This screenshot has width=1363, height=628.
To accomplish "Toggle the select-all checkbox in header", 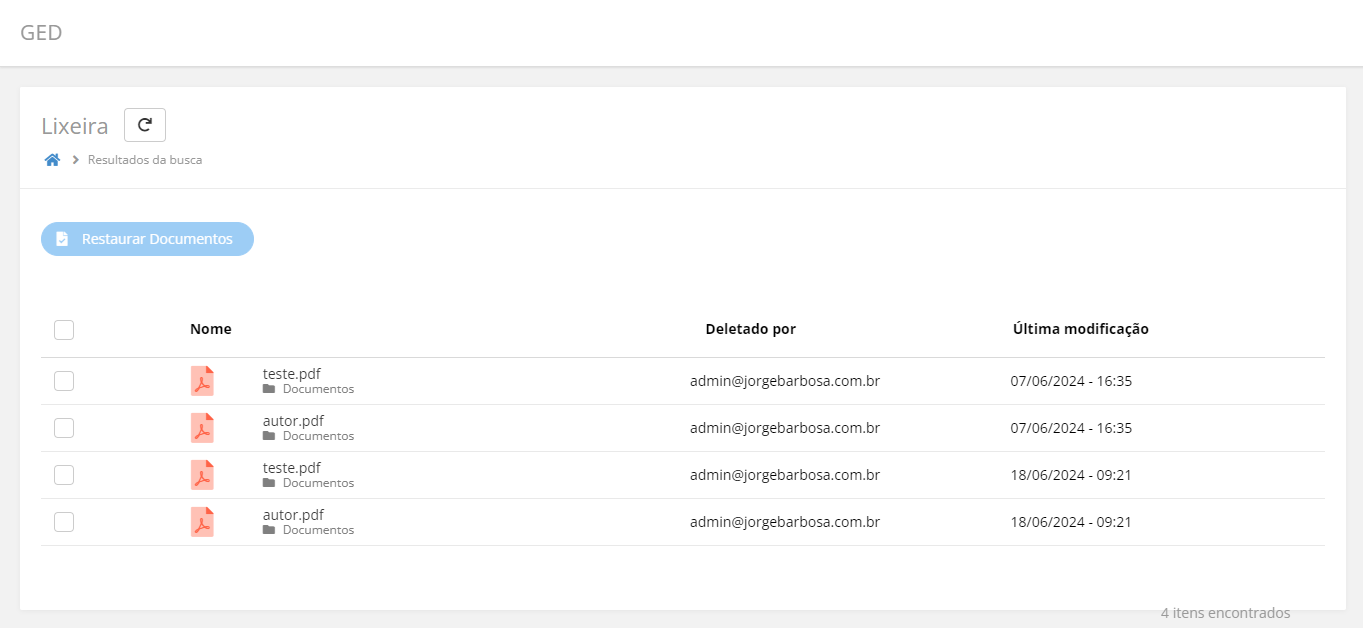I will pyautogui.click(x=64, y=330).
